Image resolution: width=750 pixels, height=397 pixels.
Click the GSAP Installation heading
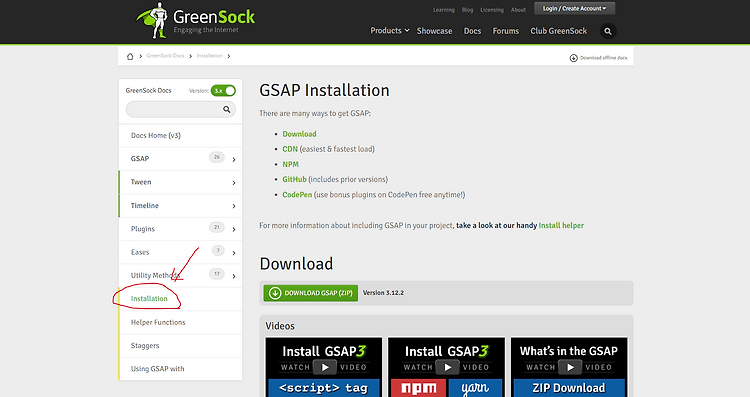(x=324, y=90)
